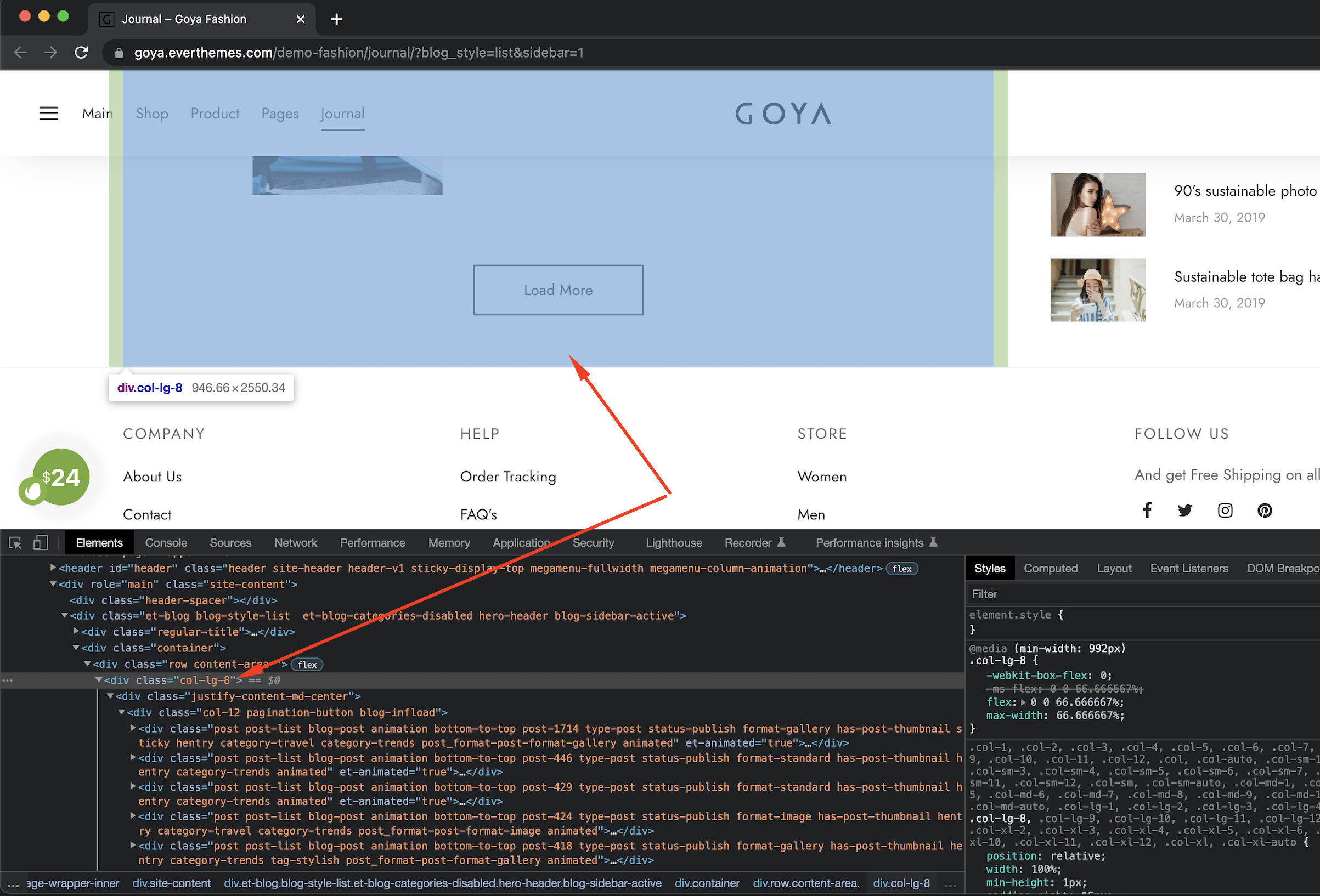This screenshot has height=896, width=1320.
Task: Click the Recorder tab flask icon
Action: (782, 543)
